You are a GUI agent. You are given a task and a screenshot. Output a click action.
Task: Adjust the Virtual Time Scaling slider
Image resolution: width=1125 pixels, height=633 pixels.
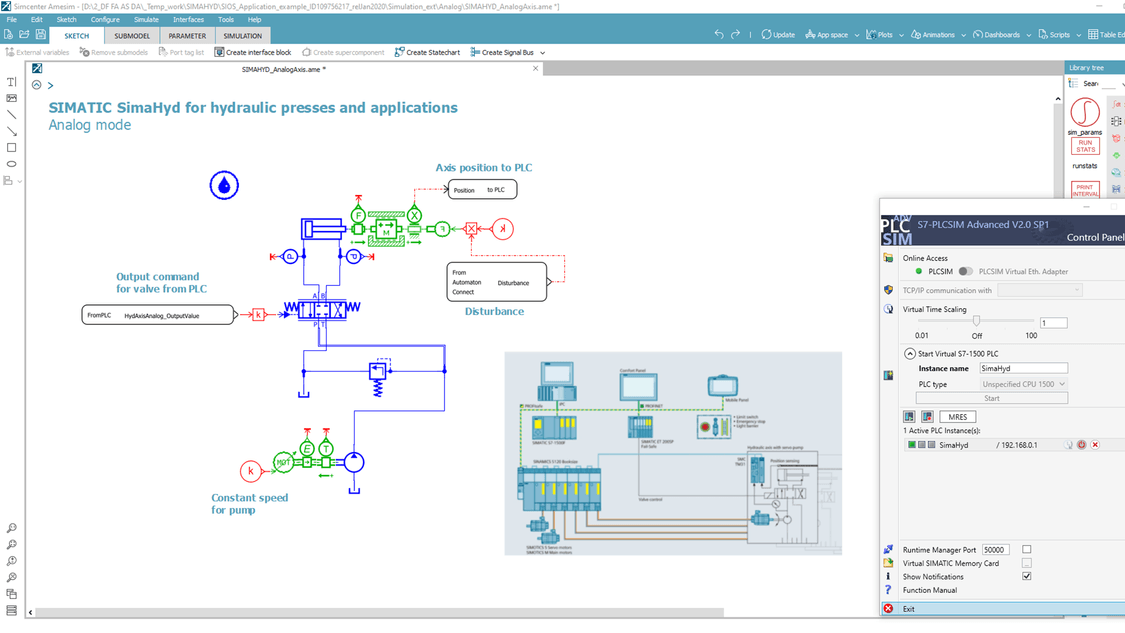tap(976, 320)
